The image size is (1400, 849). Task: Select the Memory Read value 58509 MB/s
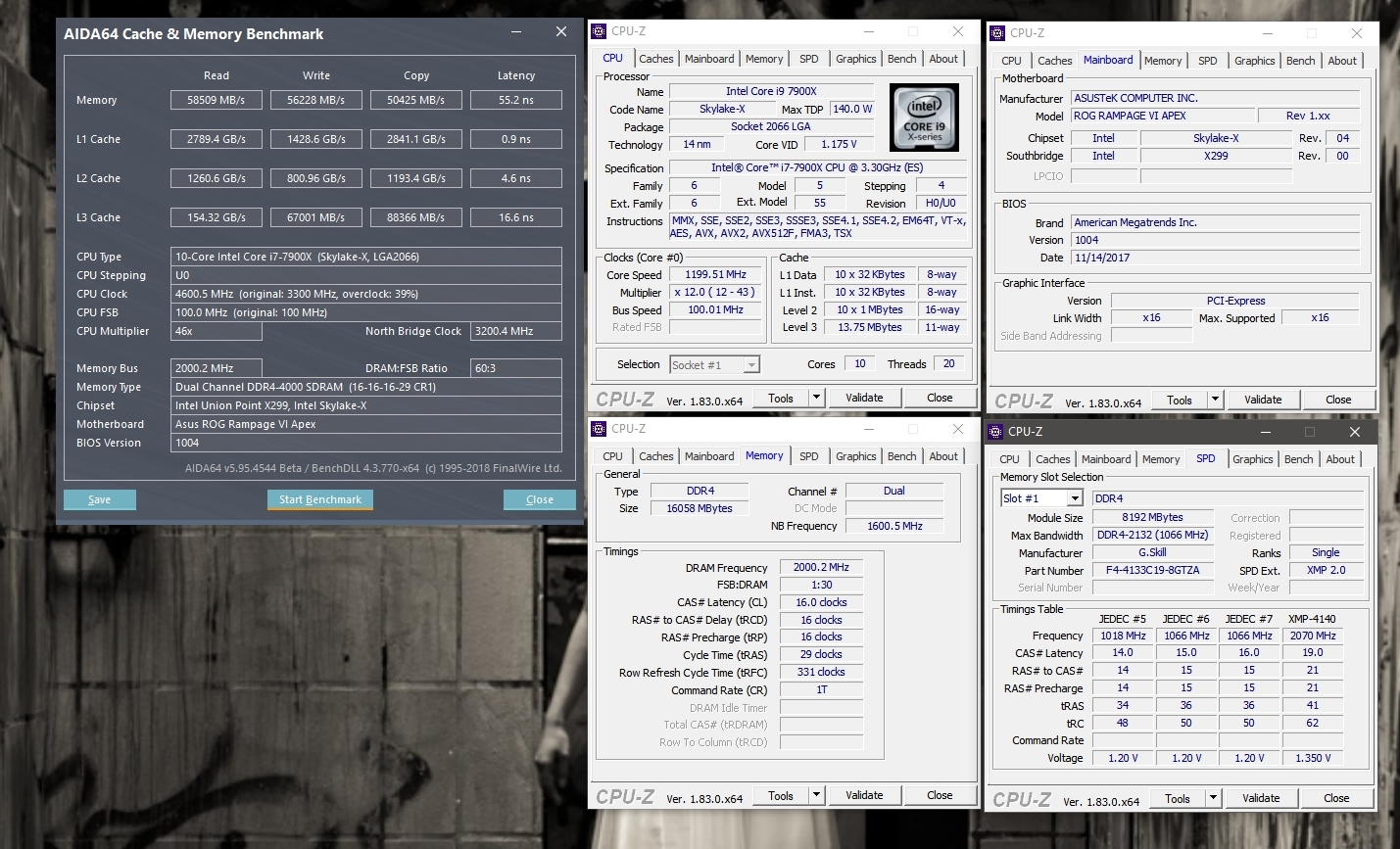pyautogui.click(x=217, y=100)
